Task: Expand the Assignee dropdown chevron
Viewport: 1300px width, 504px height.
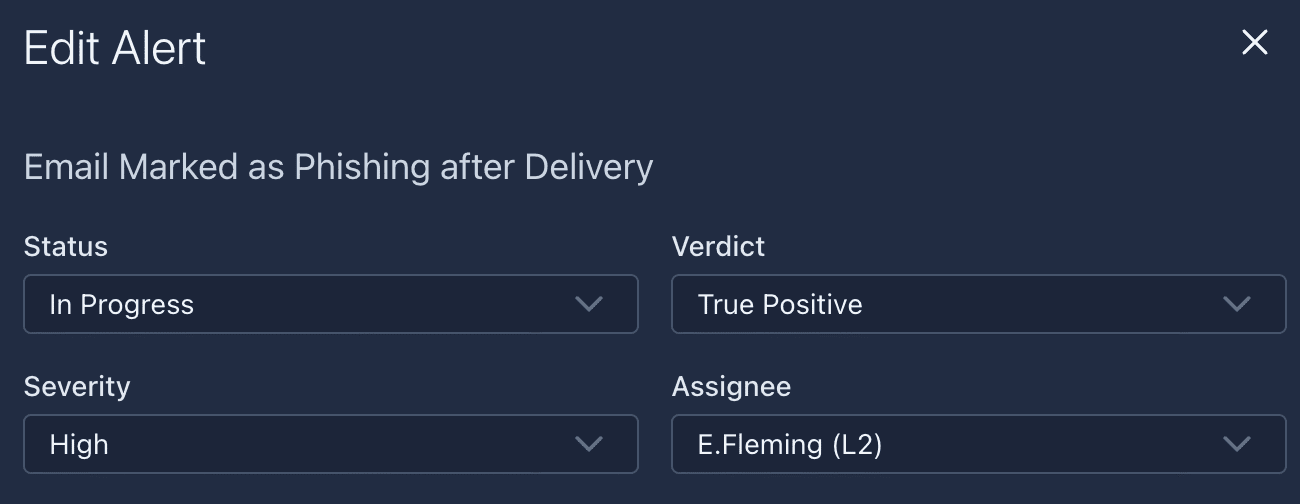Action: point(1237,444)
